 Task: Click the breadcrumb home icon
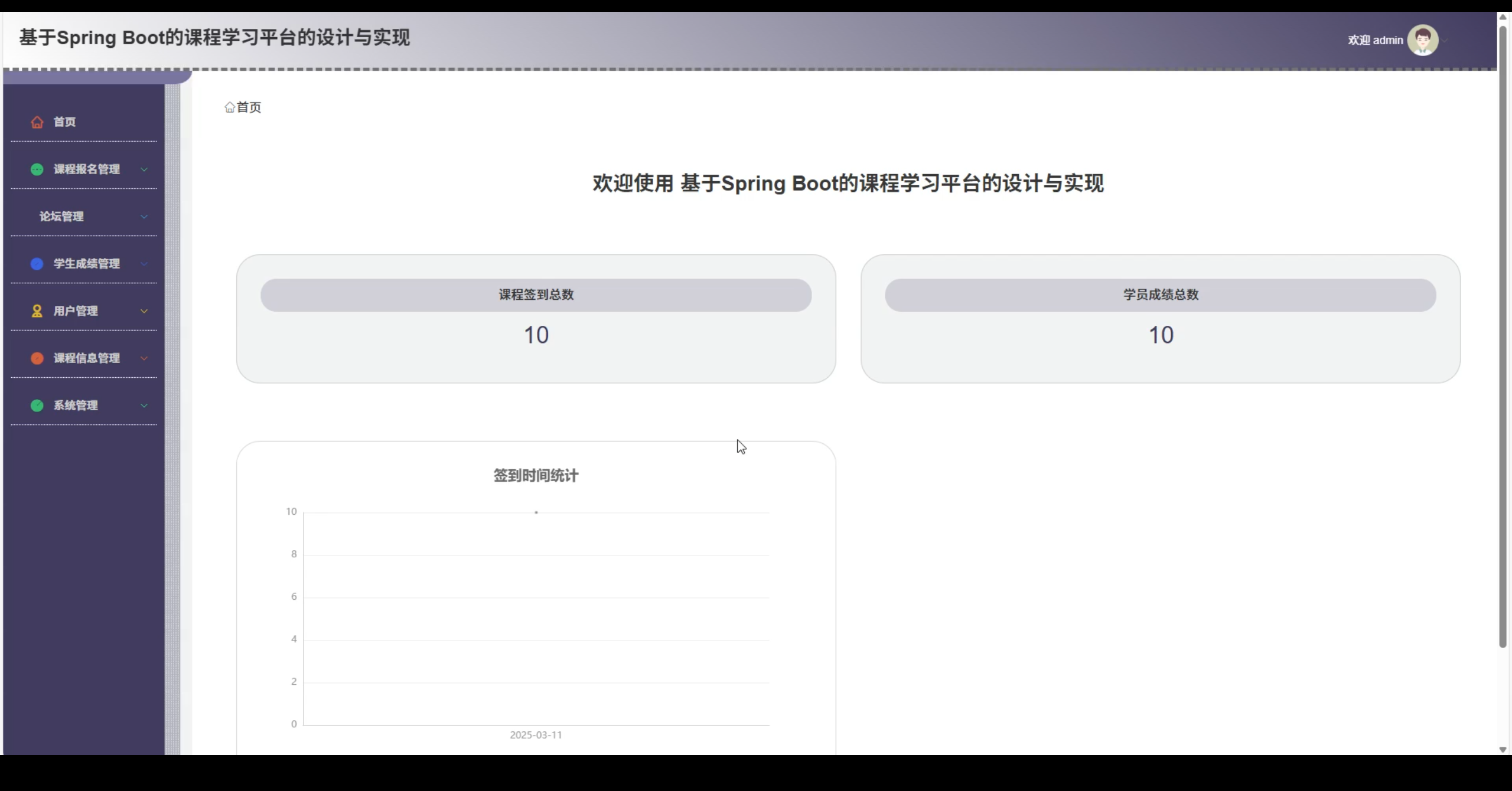tap(230, 107)
